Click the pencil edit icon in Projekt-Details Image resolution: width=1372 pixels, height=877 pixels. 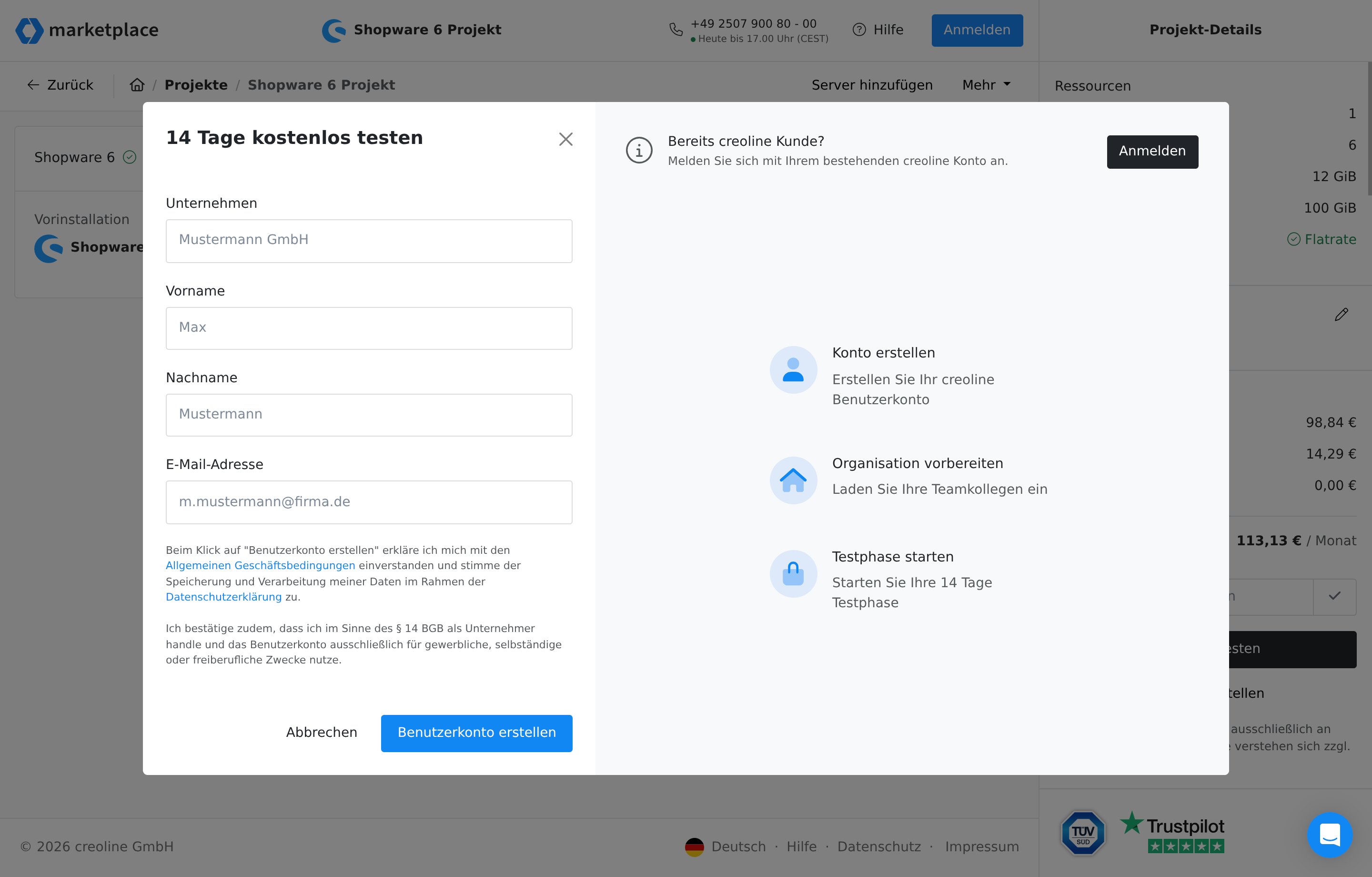click(1341, 315)
